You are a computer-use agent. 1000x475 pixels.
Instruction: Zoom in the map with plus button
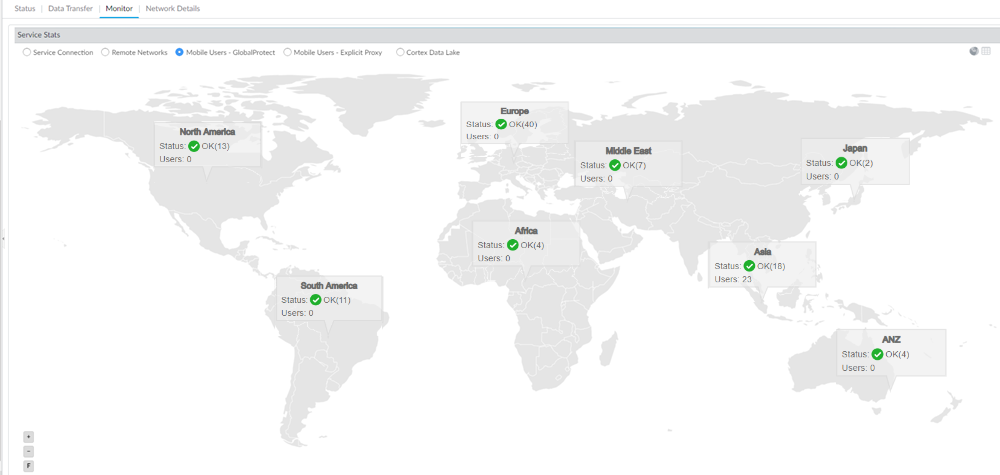29,437
